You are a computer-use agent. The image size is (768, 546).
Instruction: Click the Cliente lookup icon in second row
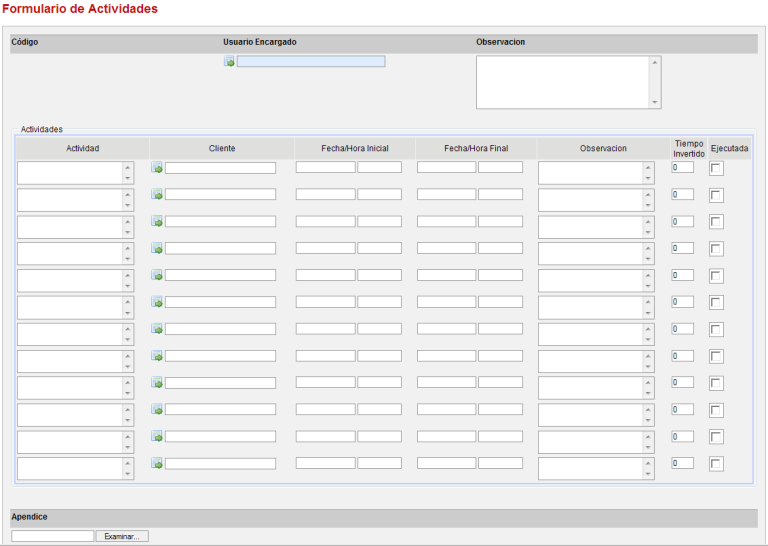(157, 195)
